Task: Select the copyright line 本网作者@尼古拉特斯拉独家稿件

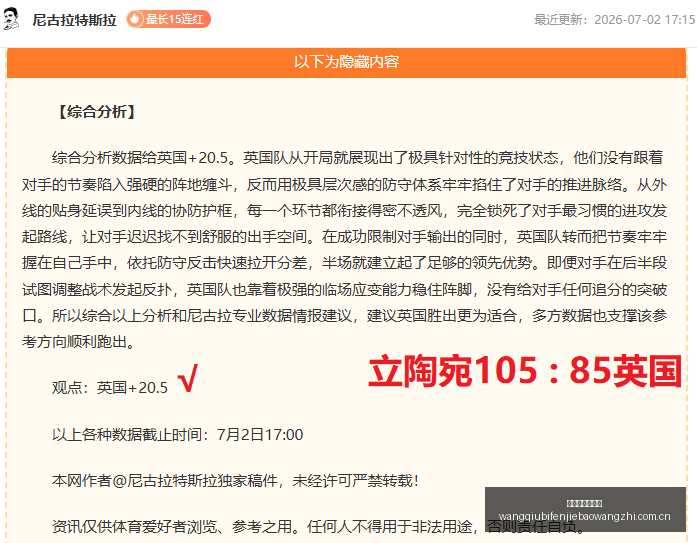Action: (x=235, y=480)
